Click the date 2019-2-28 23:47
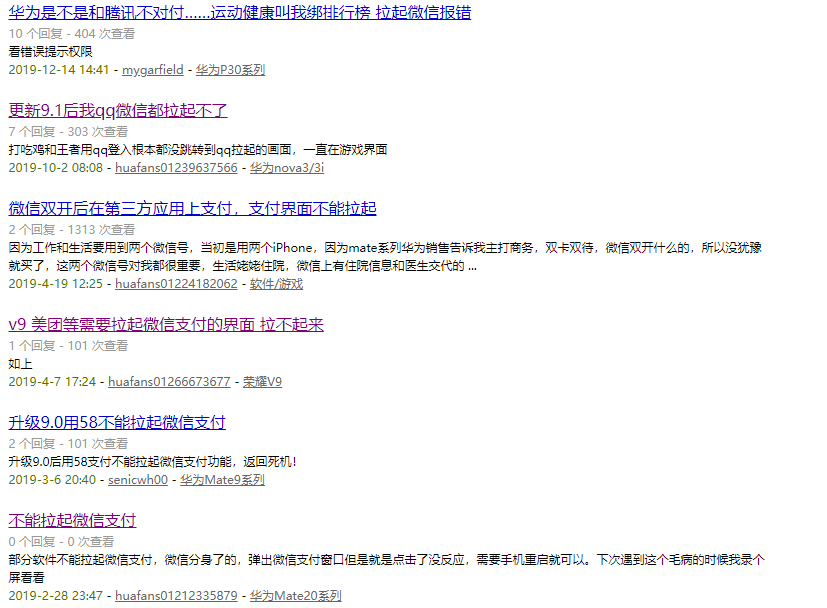 click(x=55, y=596)
